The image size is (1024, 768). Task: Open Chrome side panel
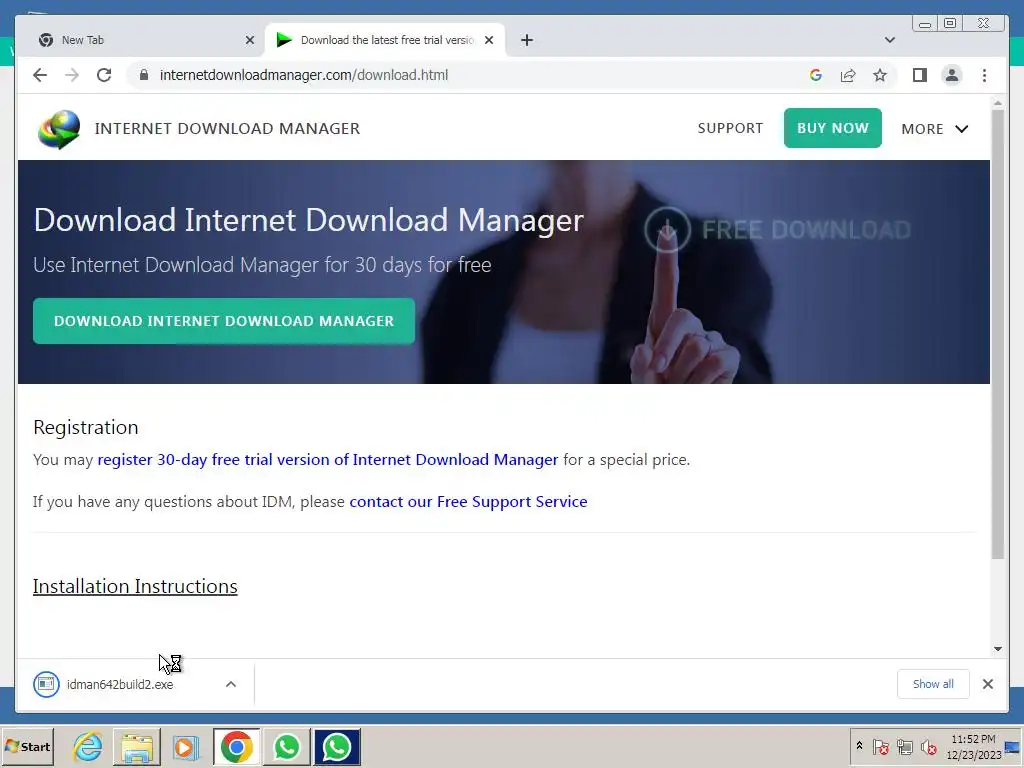point(920,75)
